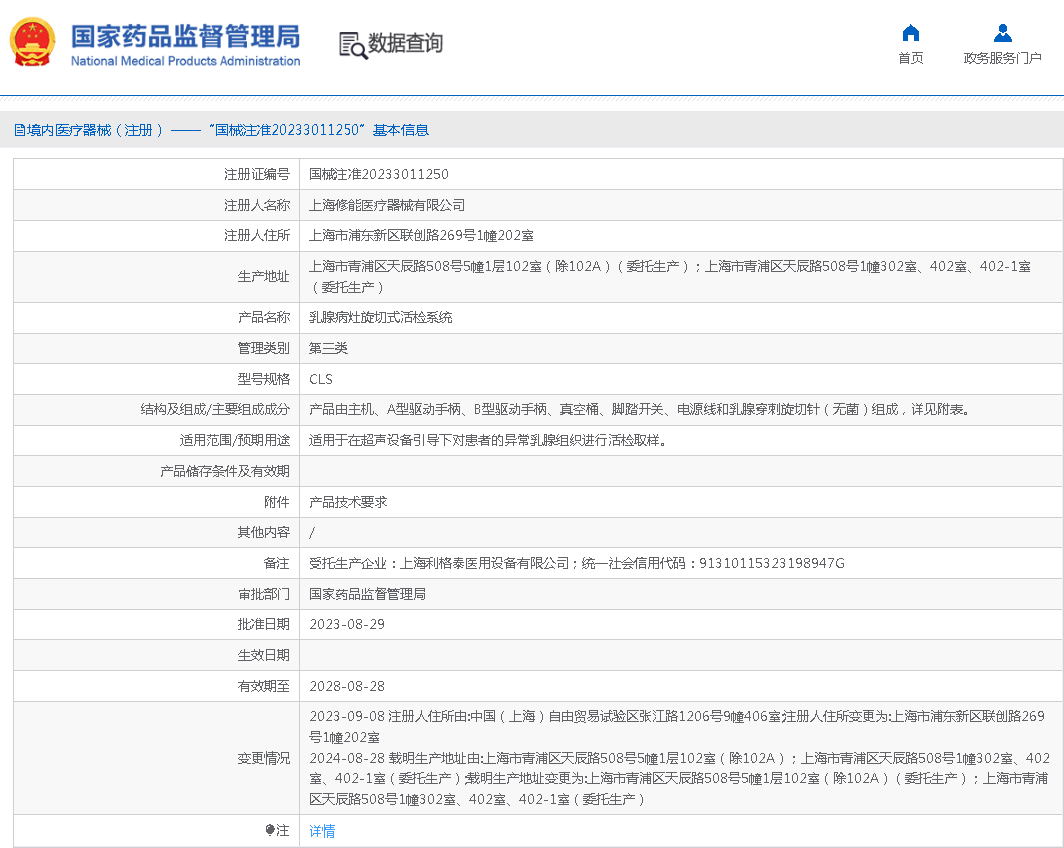Click the product name 乳腺病灶旋切式活检系统

pos(381,317)
